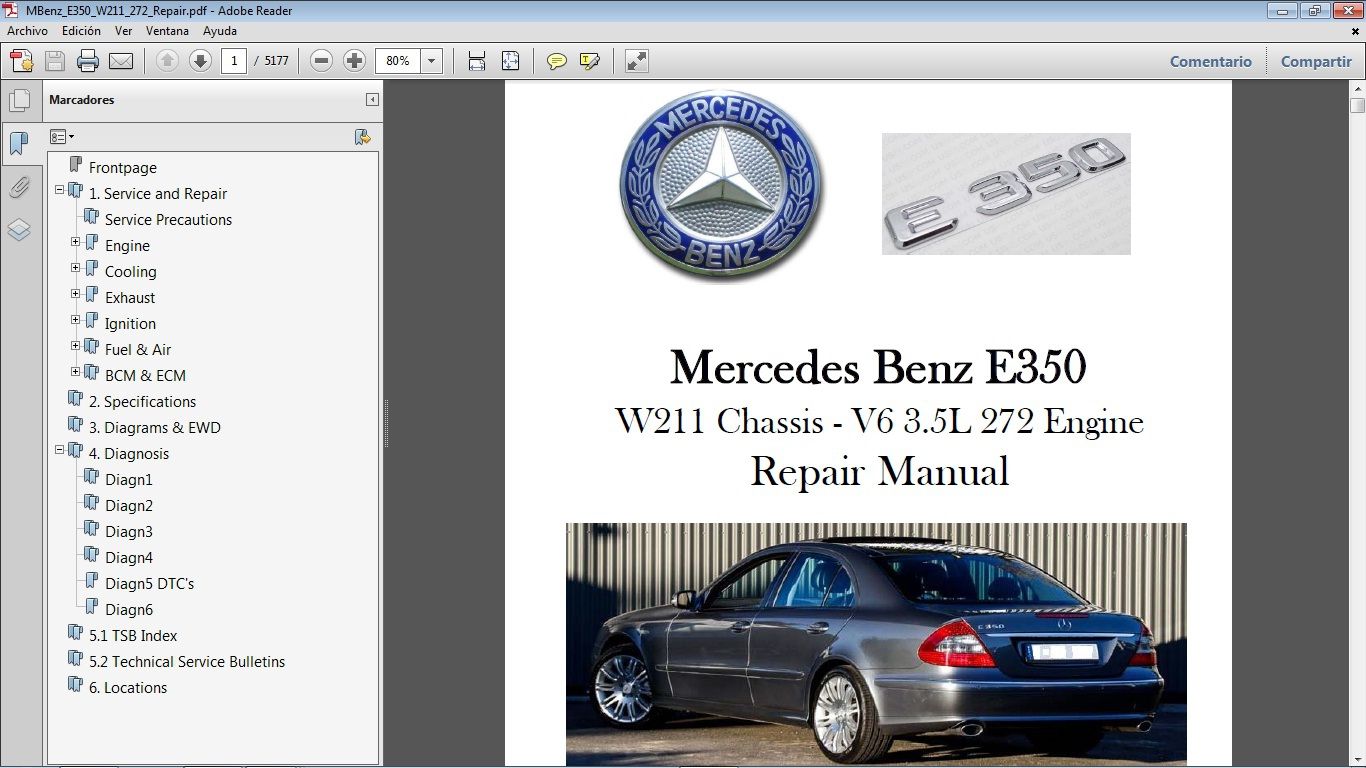This screenshot has height=768, width=1366.
Task: Toggle fit-to-window-width view
Action: [476, 61]
